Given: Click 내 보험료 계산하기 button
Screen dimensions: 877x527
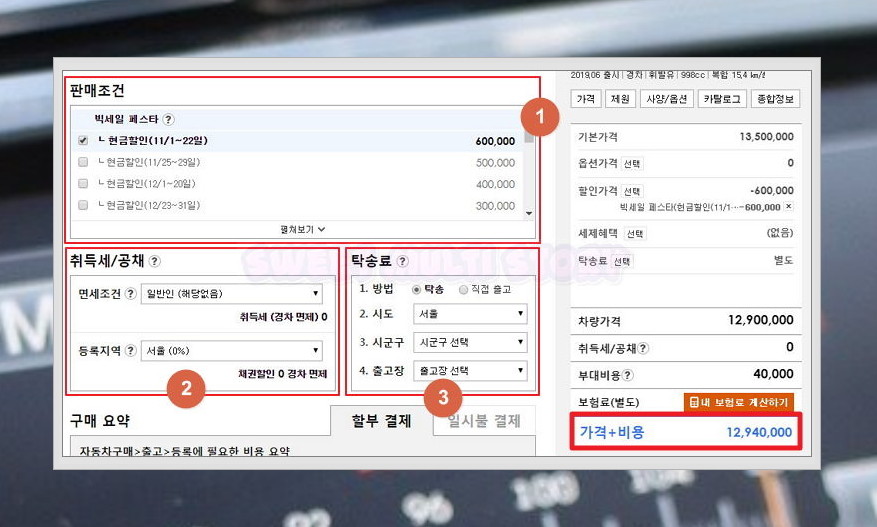Looking at the screenshot, I should [x=738, y=402].
